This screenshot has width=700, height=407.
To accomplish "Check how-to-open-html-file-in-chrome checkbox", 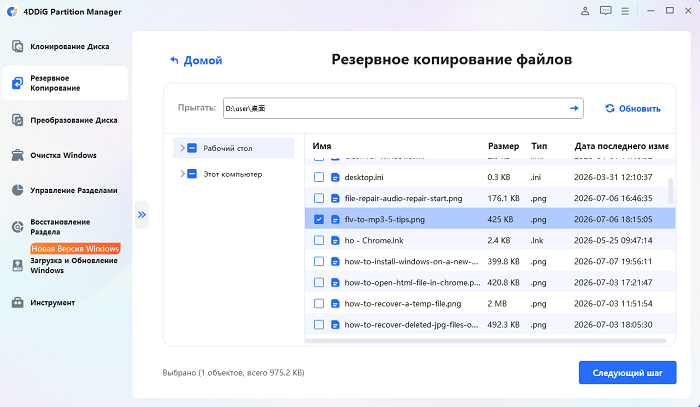I will (x=319, y=282).
